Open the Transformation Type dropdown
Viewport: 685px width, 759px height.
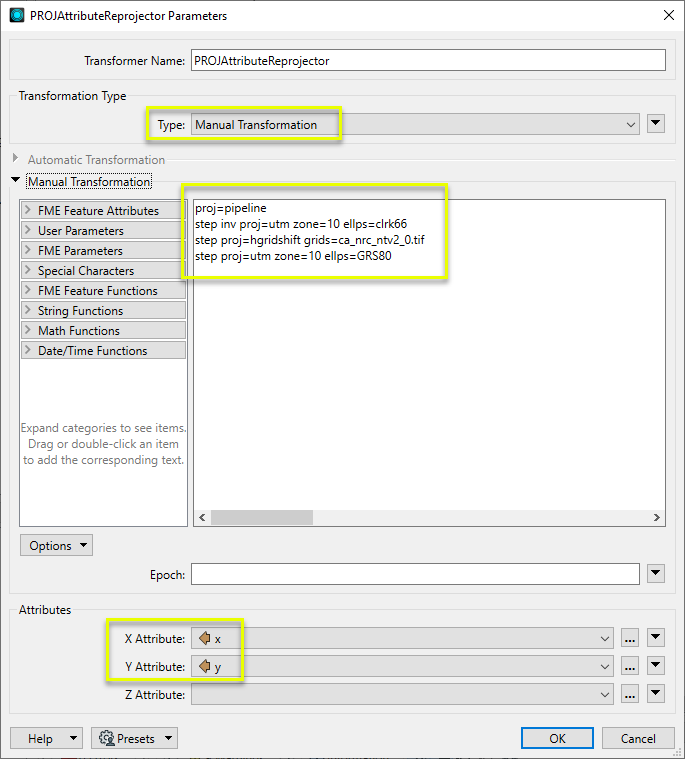click(415, 124)
